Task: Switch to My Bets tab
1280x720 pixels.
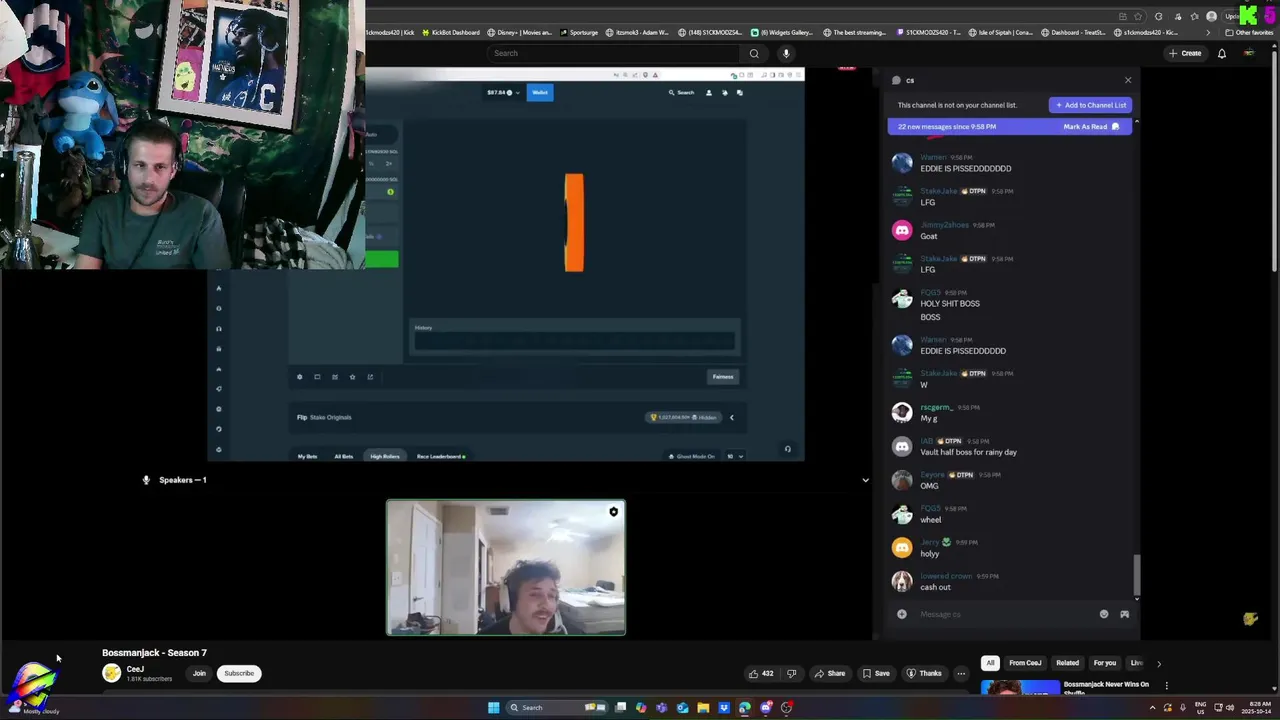Action: pyautogui.click(x=307, y=456)
